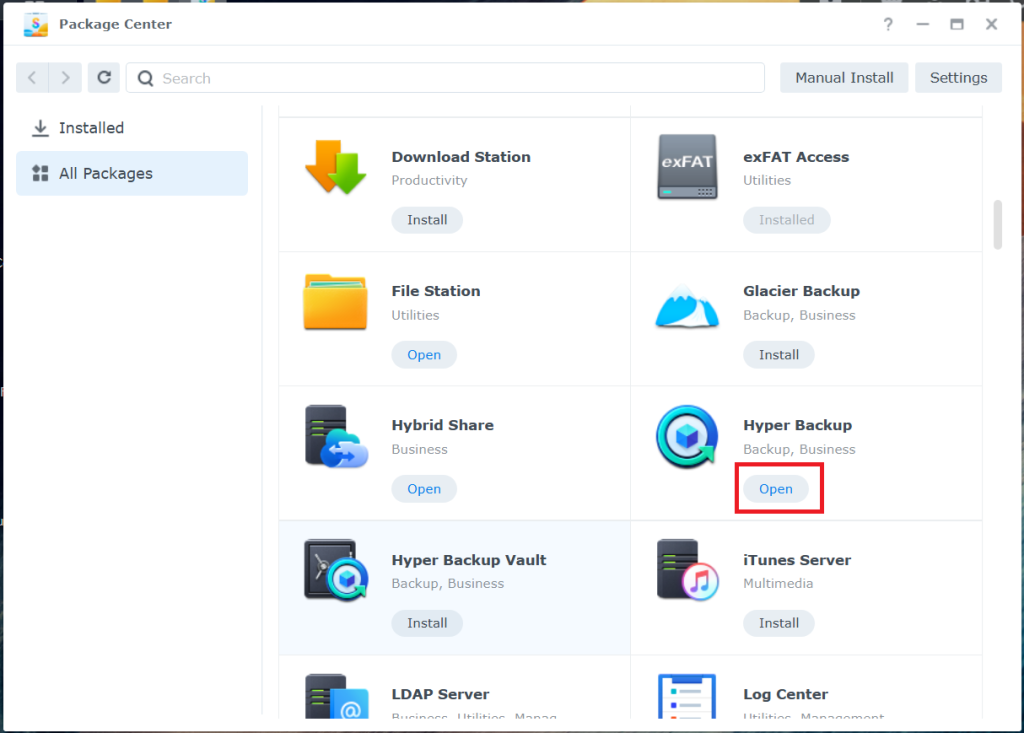Click the Download Station icon
1024x733 pixels.
(x=336, y=167)
